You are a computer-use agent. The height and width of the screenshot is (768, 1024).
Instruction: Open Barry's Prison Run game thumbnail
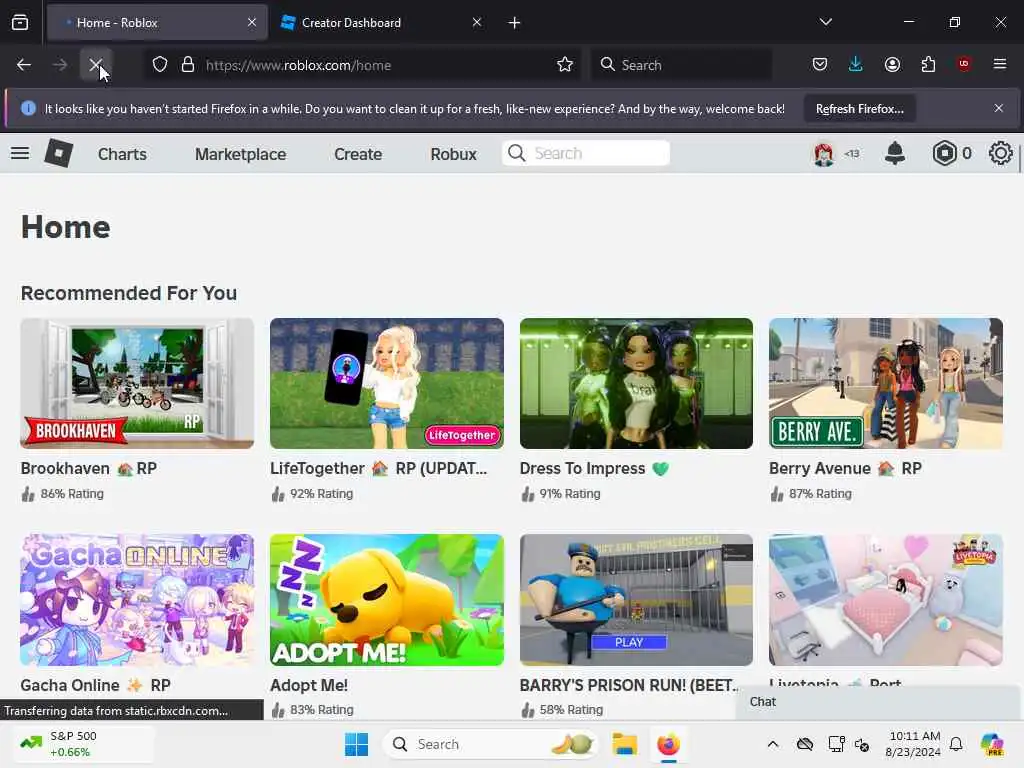(x=636, y=600)
